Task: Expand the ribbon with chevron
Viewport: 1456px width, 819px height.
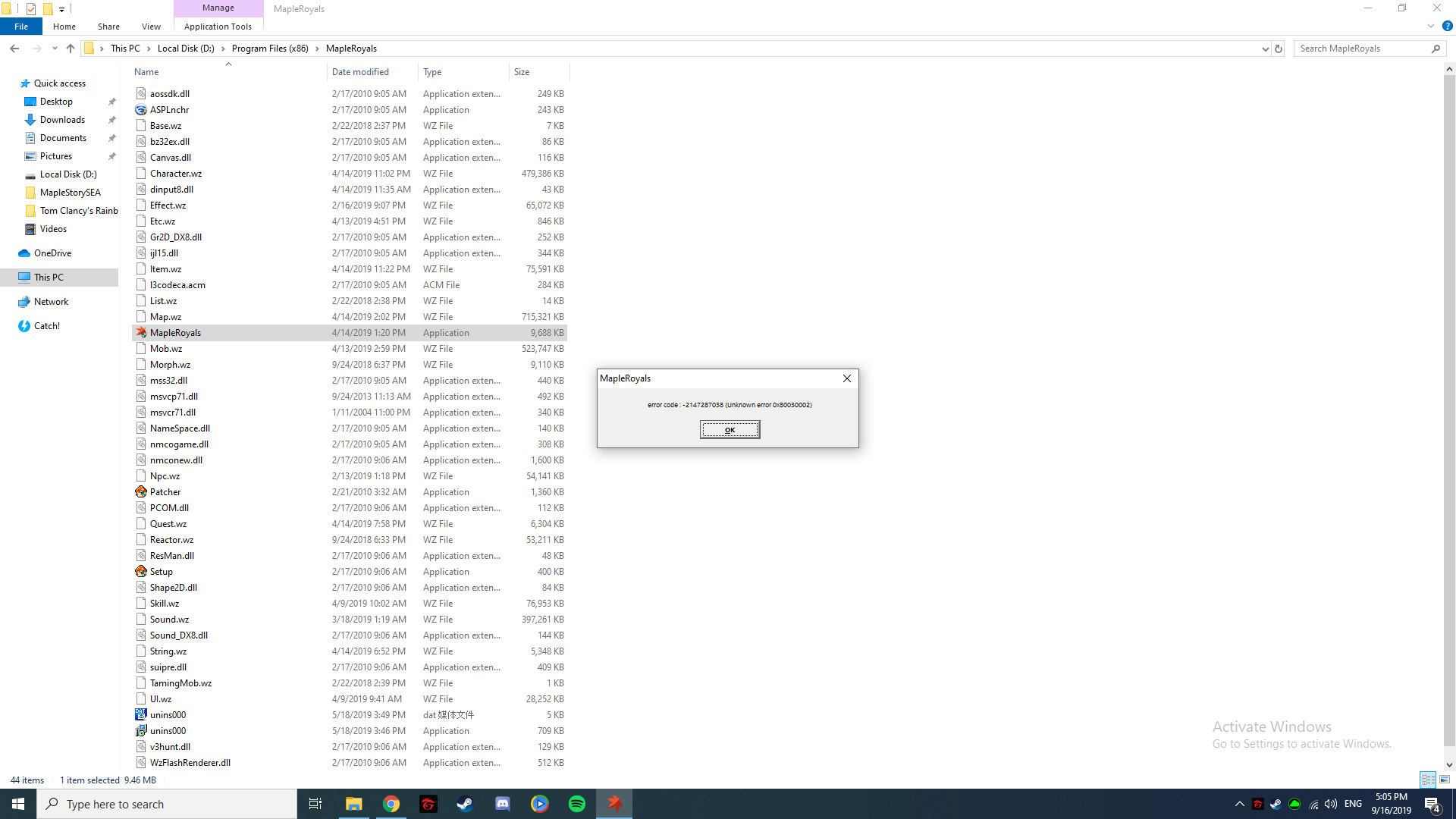Action: click(x=1431, y=26)
